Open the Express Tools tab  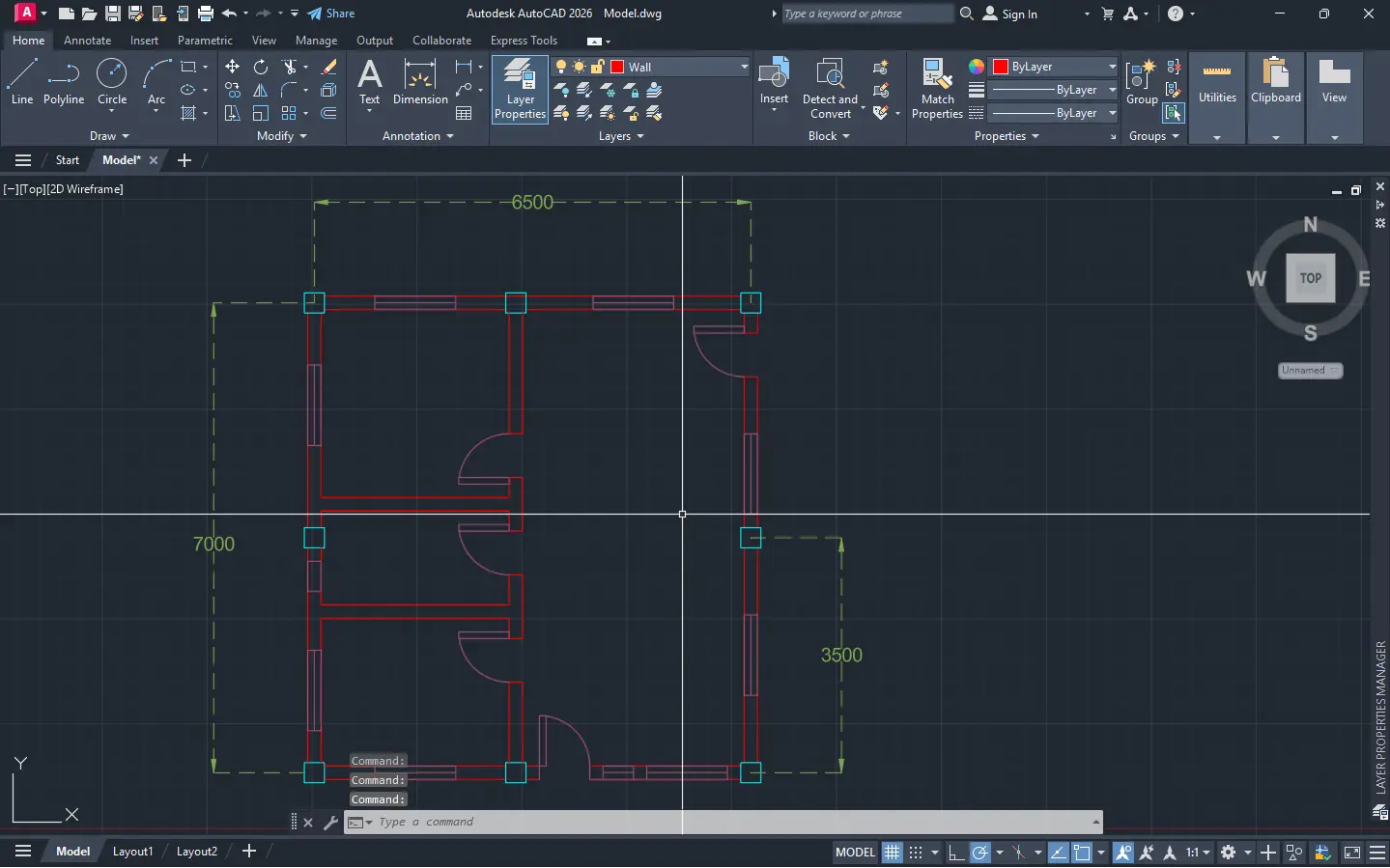(524, 41)
